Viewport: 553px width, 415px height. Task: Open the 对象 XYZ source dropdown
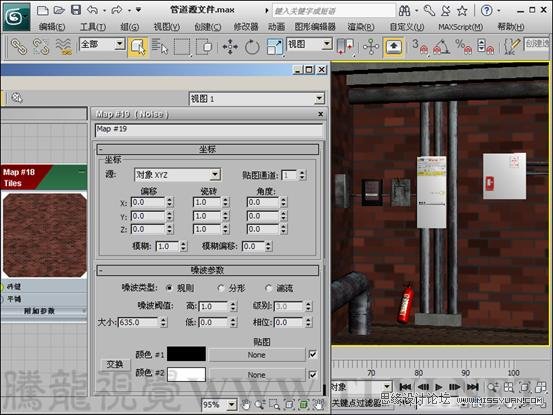177,175
